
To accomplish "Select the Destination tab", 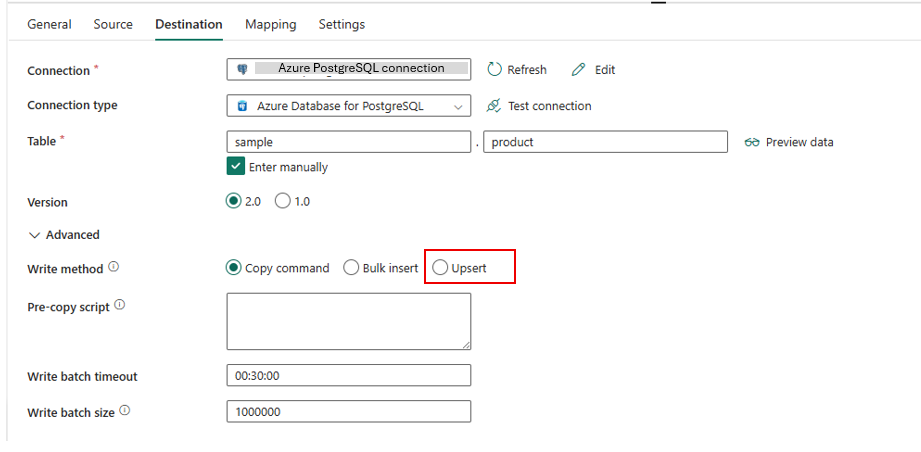I will tap(189, 24).
